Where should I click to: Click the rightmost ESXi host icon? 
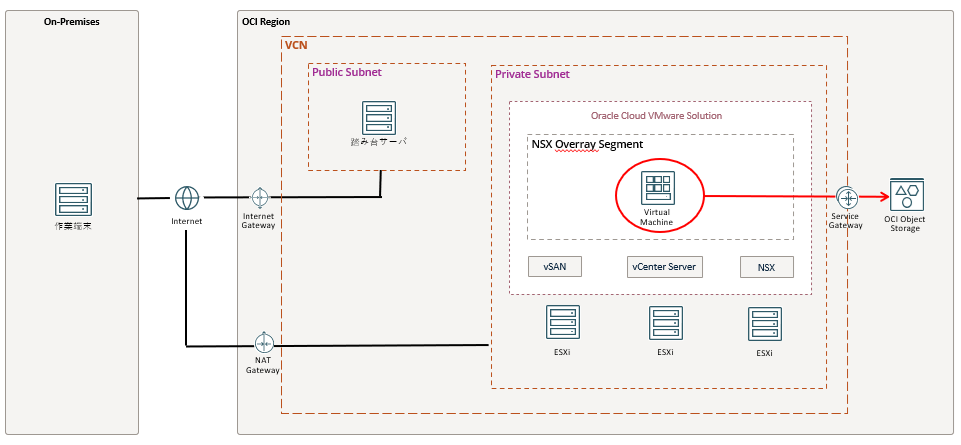tap(764, 326)
